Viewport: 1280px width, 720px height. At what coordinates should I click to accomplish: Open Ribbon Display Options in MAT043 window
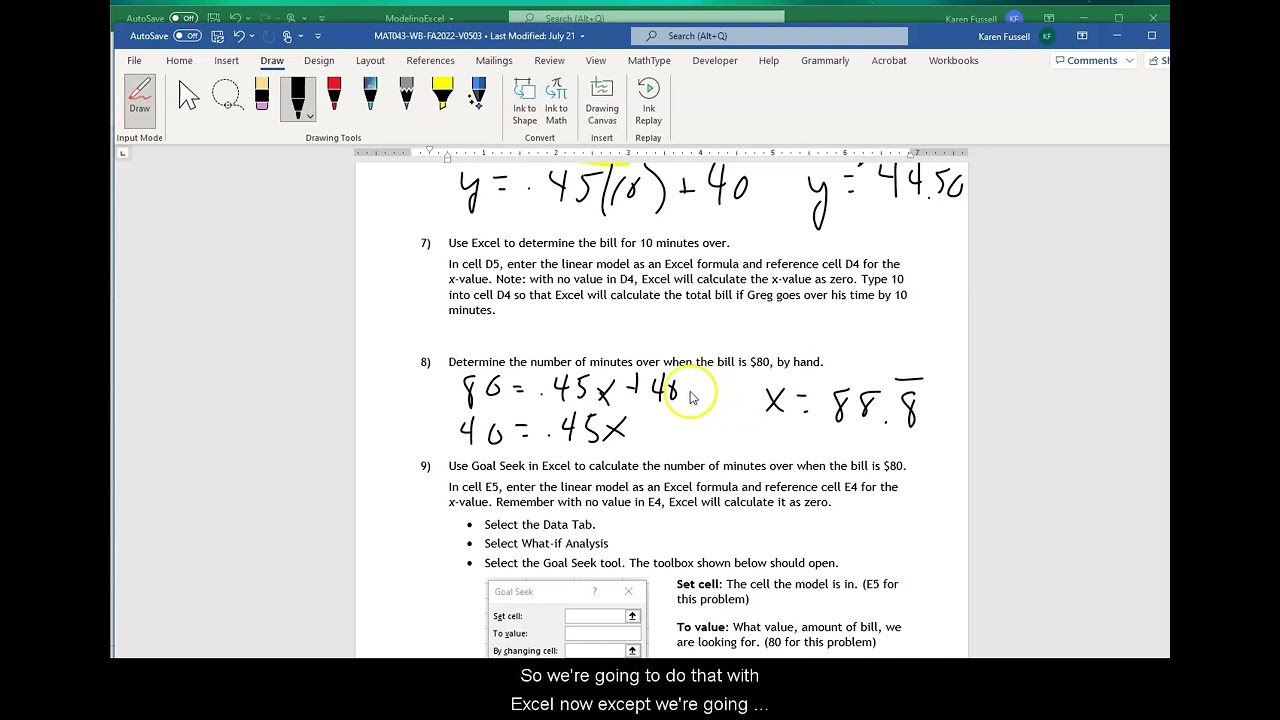[1082, 36]
